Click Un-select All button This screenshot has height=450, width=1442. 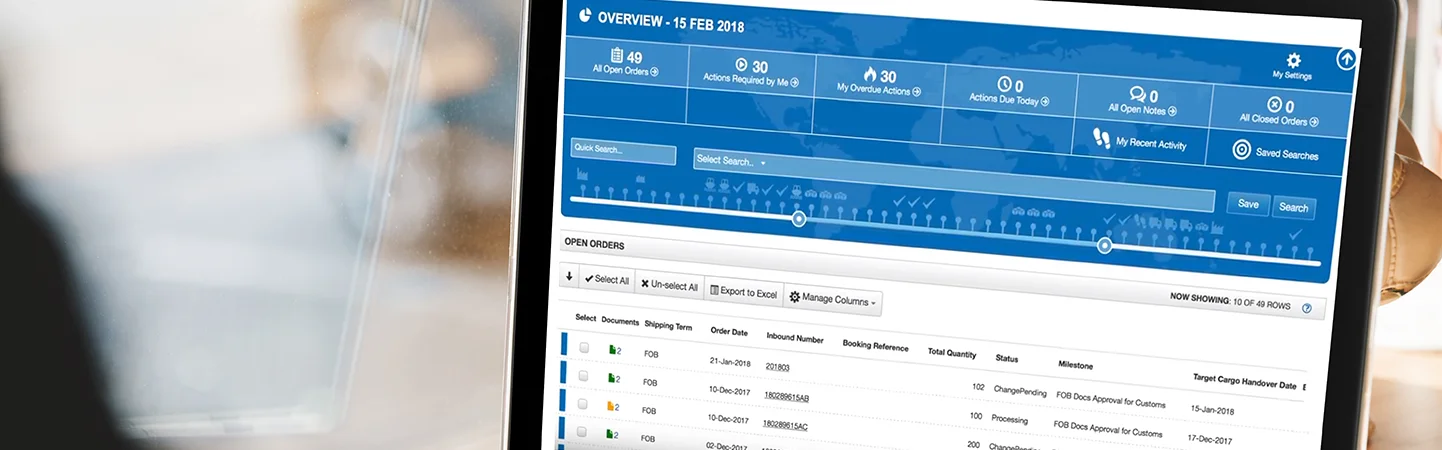669,285
